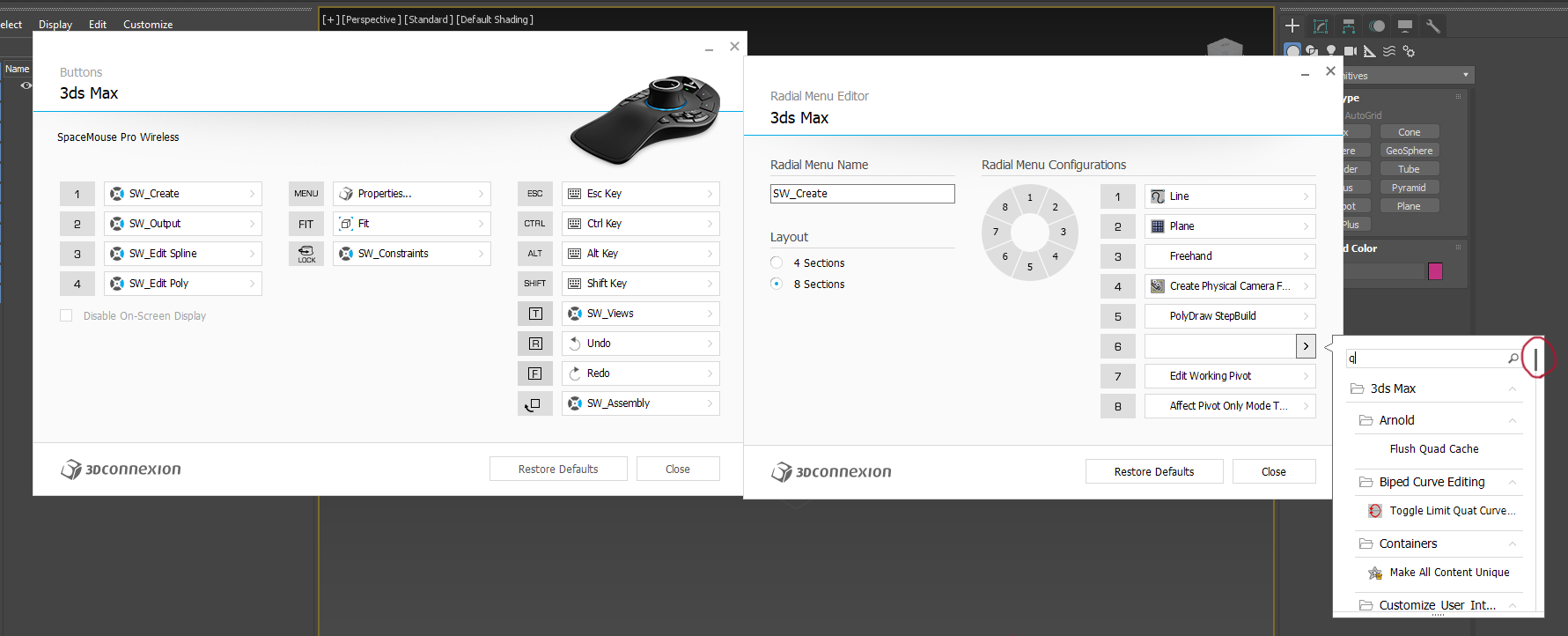Click the Create Physical Camera icon
Image resolution: width=1568 pixels, height=636 pixels.
(1158, 286)
